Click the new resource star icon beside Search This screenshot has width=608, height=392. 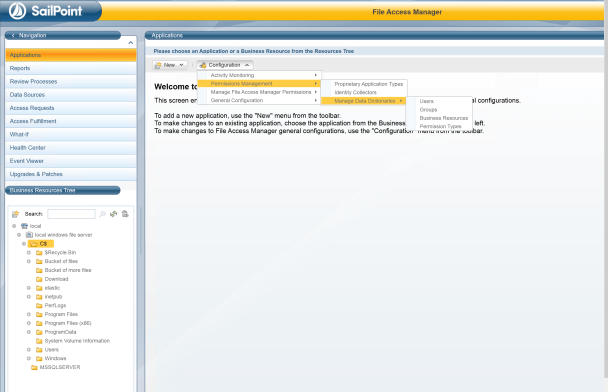coord(16,214)
